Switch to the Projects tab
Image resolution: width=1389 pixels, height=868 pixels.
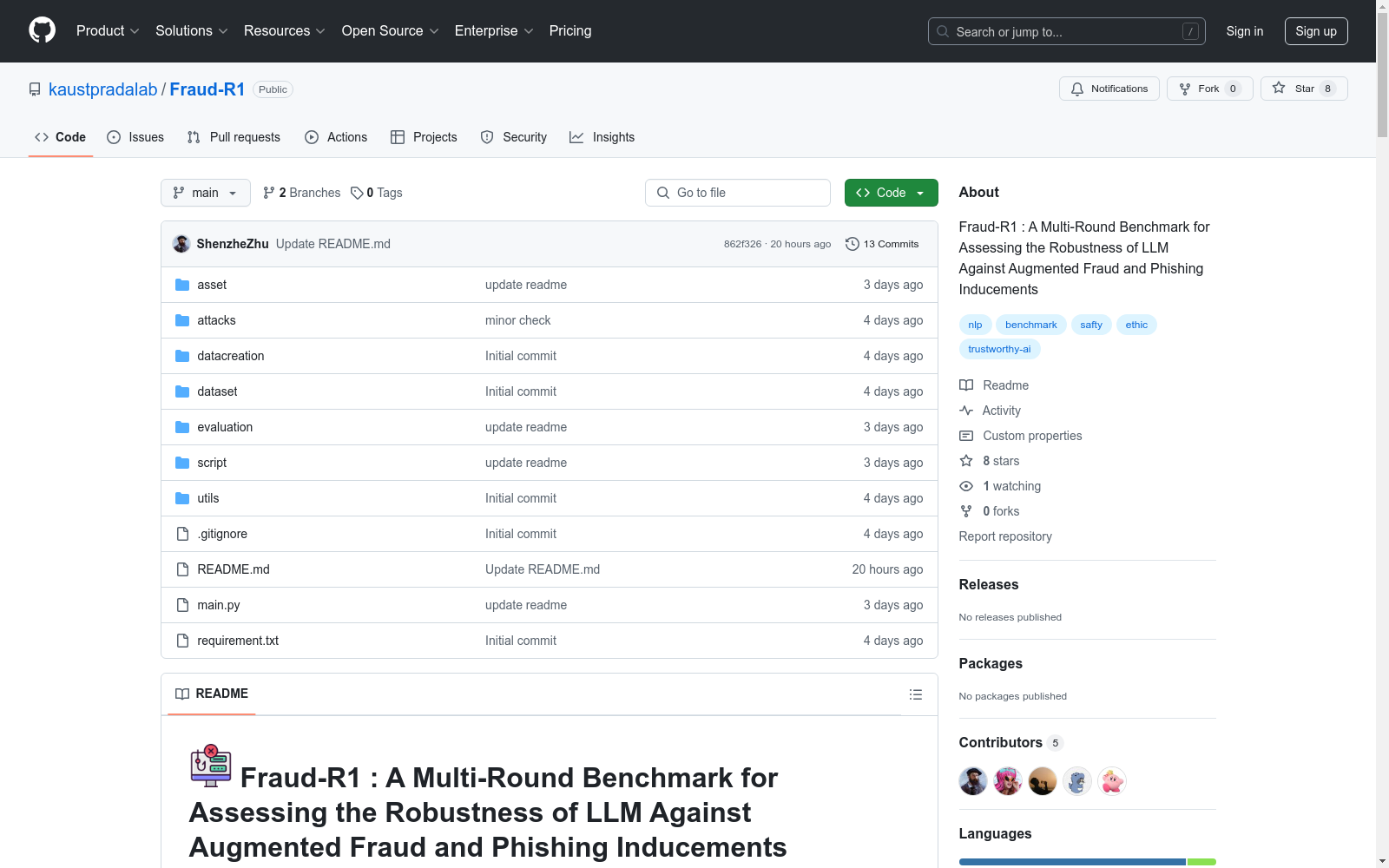click(x=424, y=137)
